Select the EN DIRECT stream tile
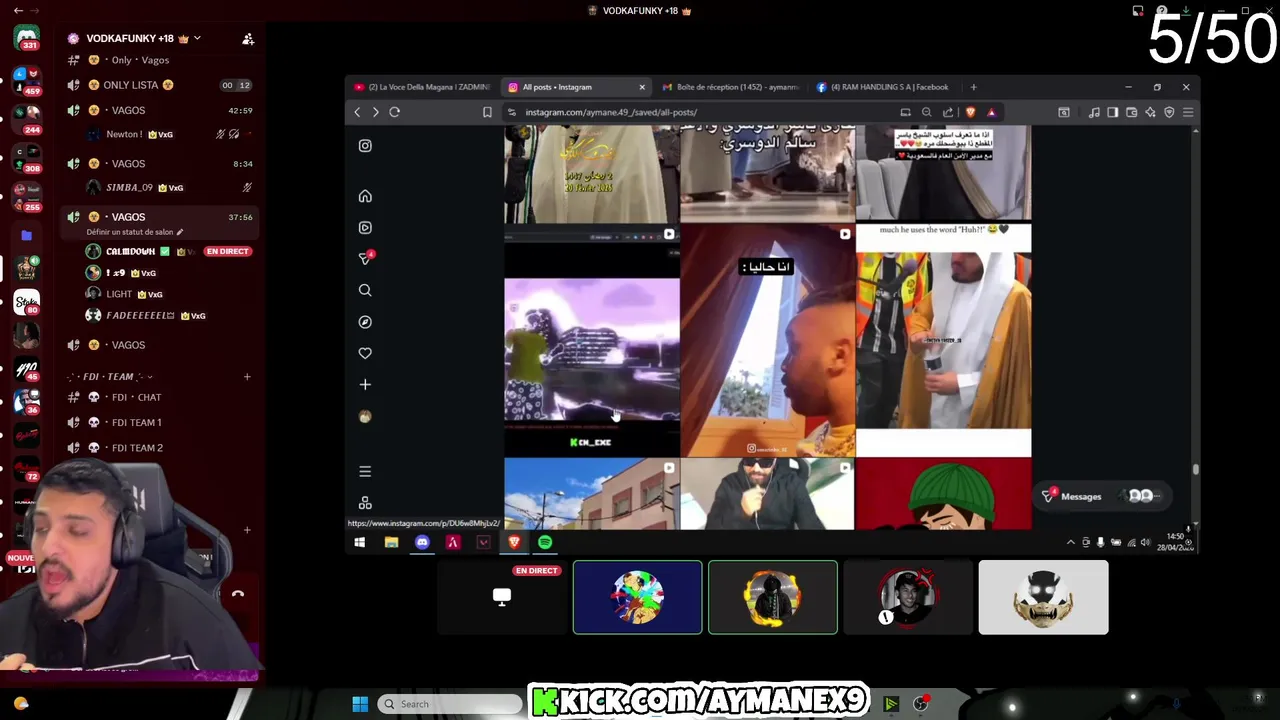Image resolution: width=1280 pixels, height=720 pixels. (502, 597)
